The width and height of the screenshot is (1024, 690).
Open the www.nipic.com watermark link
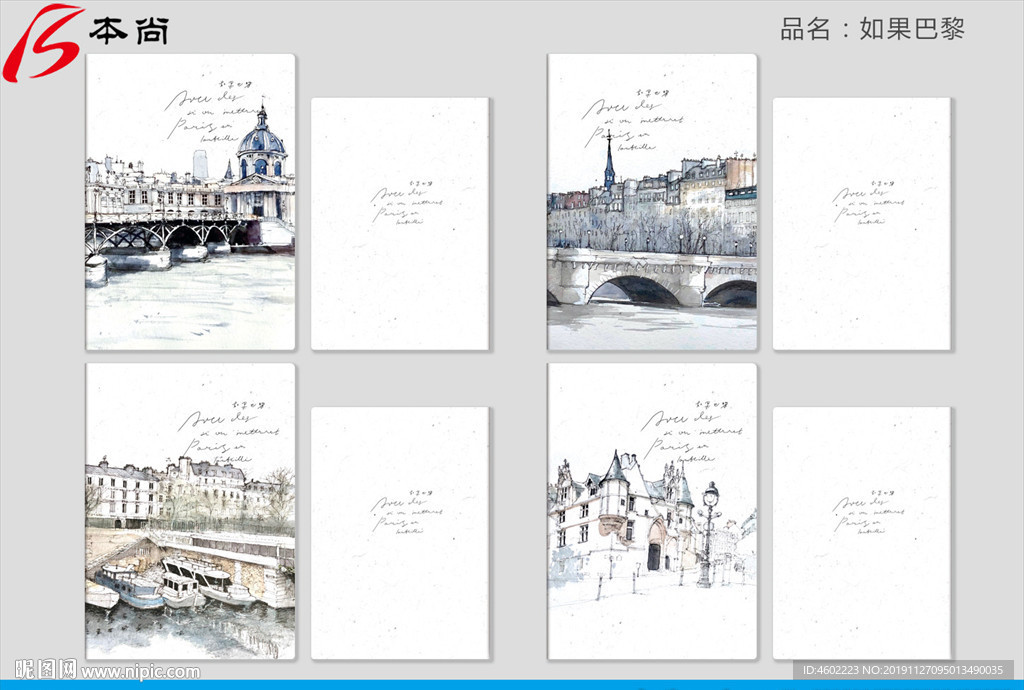140,672
